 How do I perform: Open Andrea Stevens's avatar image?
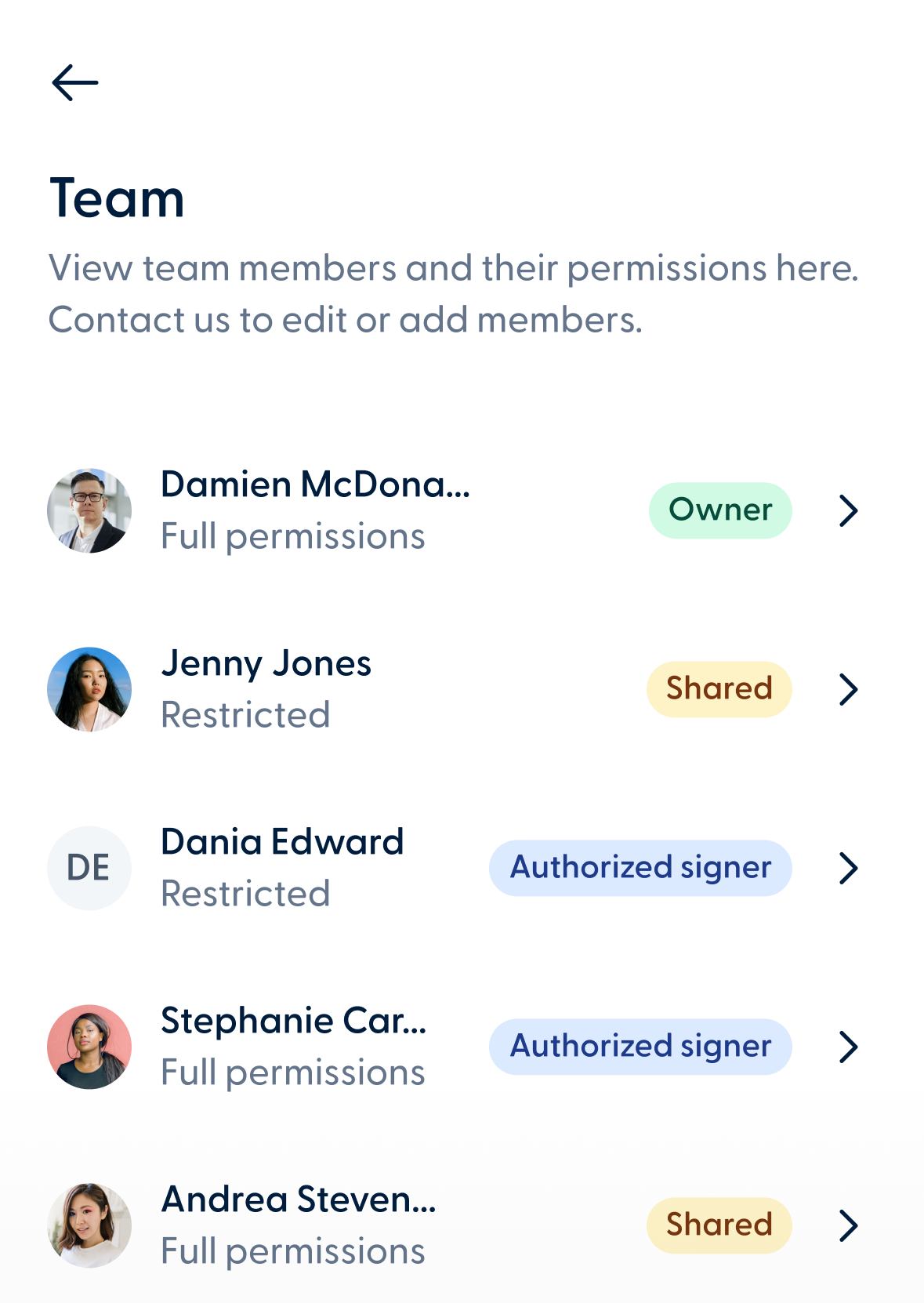click(89, 1225)
